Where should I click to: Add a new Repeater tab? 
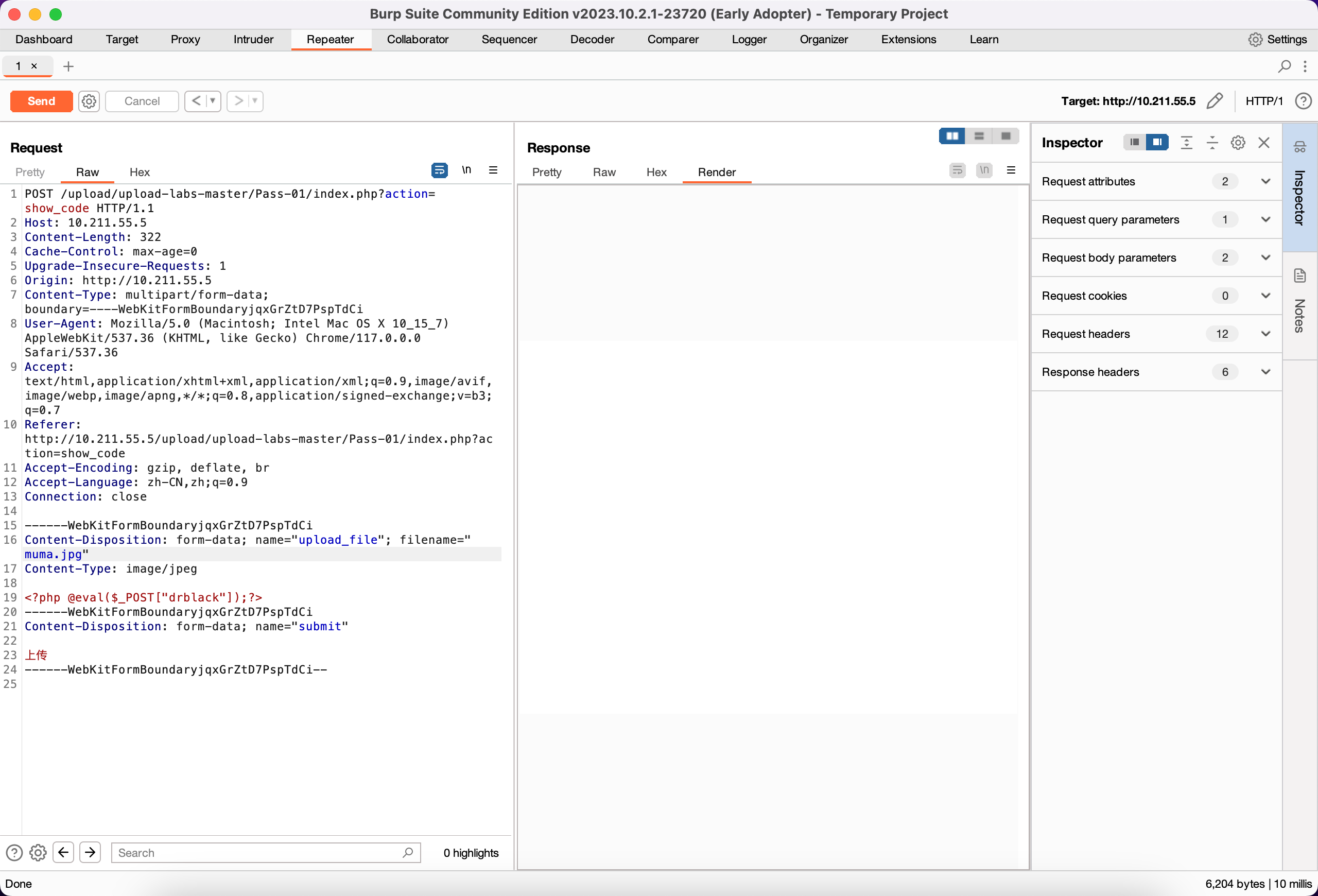tap(68, 66)
